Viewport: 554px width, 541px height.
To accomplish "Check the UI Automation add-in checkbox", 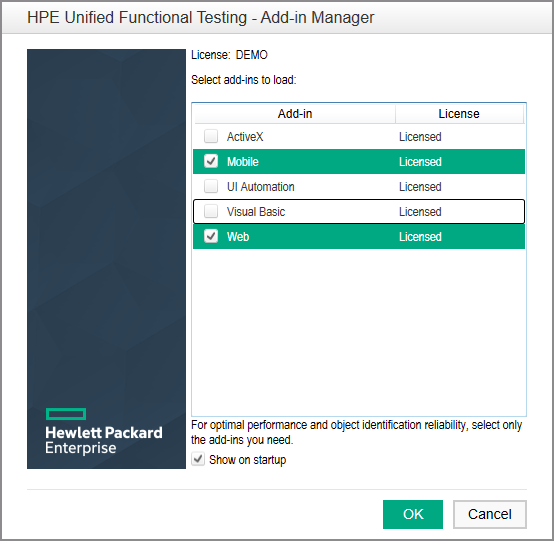I will 211,186.
